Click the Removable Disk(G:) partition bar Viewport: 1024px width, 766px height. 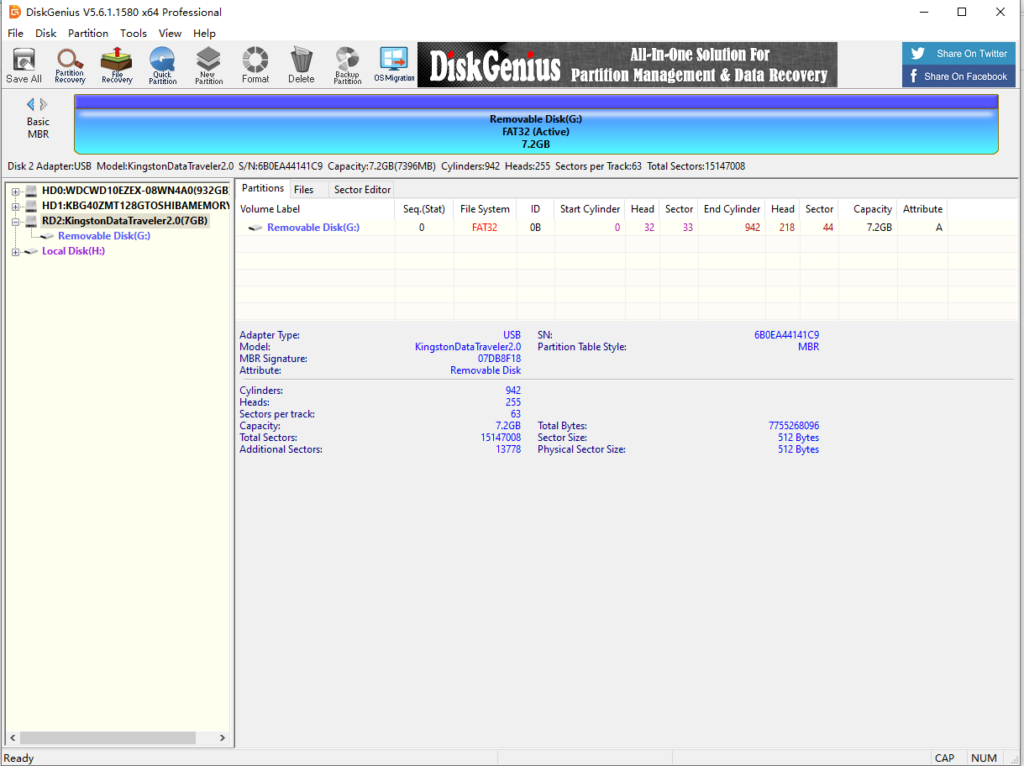tap(536, 125)
